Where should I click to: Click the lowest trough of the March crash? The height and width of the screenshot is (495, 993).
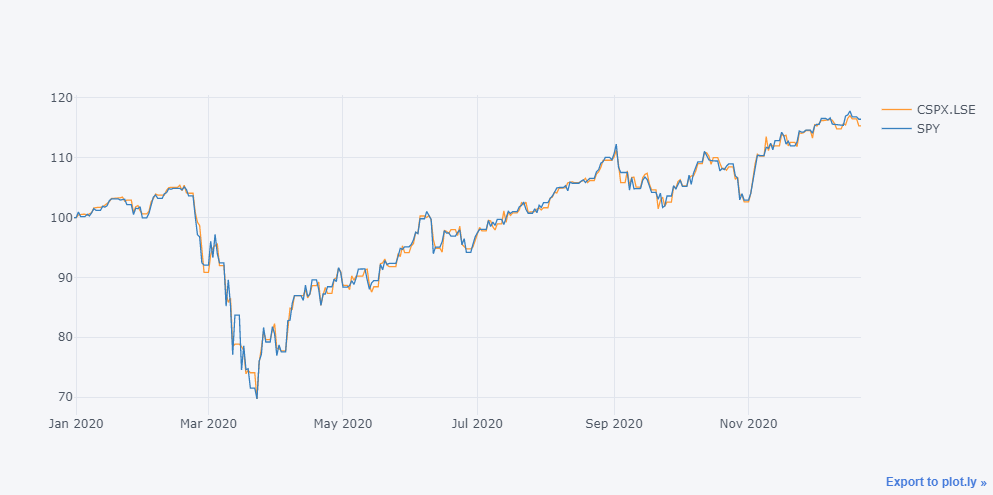tap(257, 398)
